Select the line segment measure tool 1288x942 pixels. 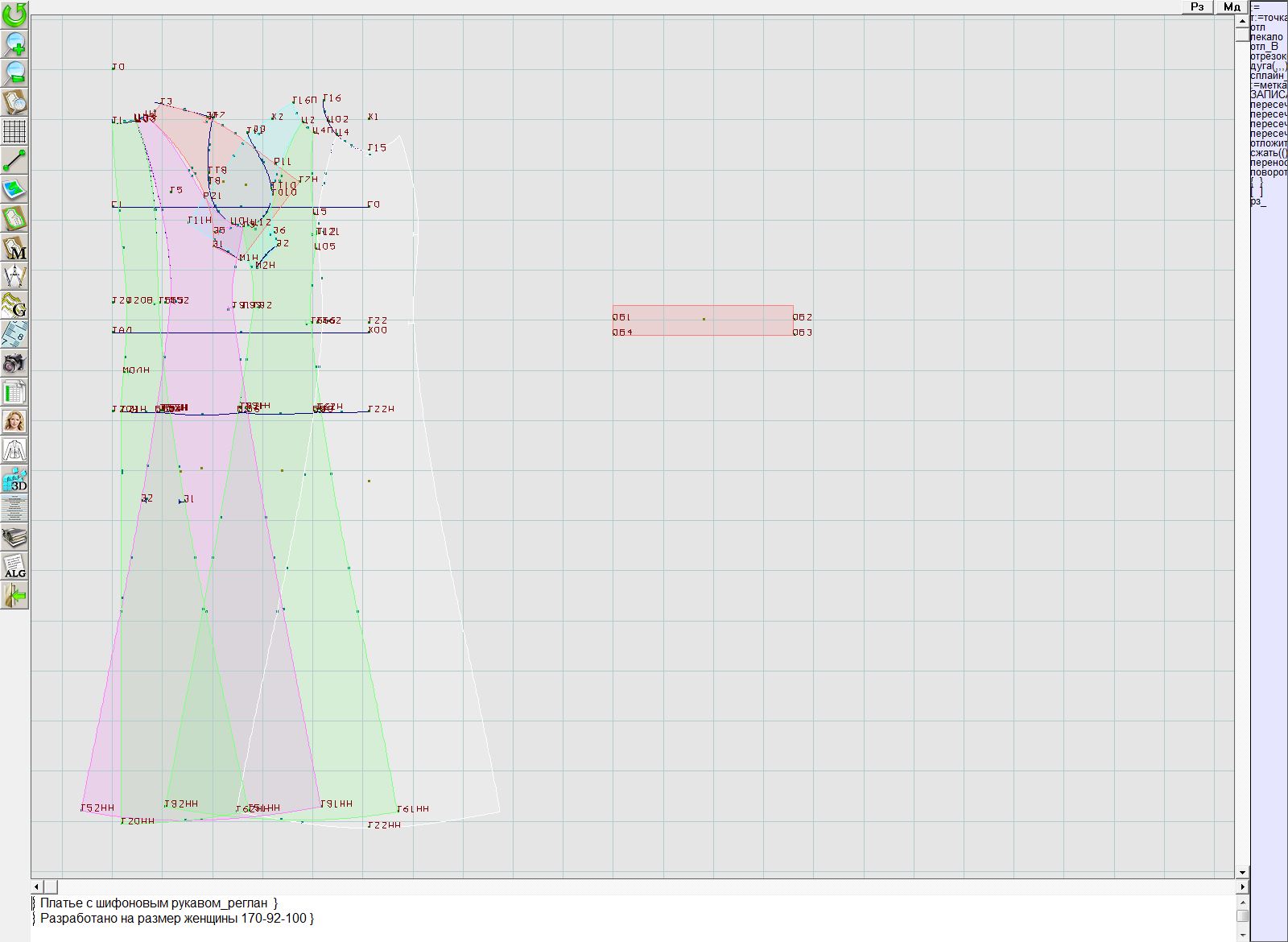click(x=14, y=160)
